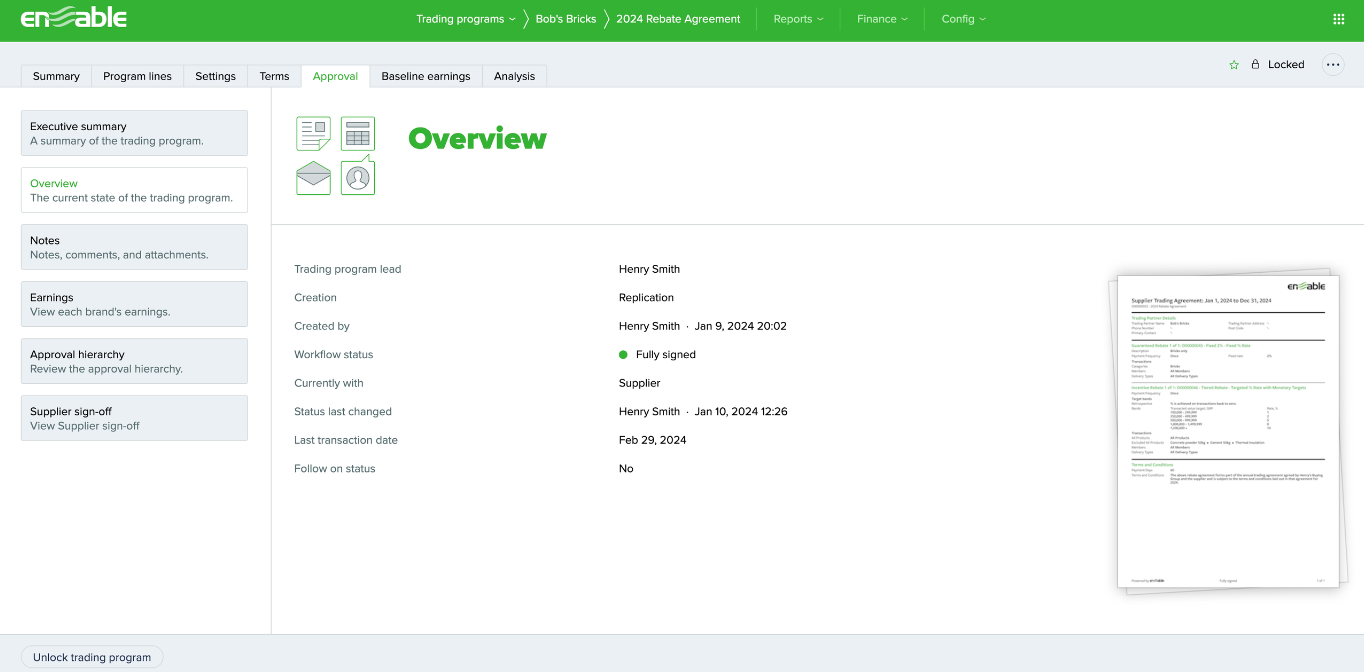Open the Config dropdown menu
The image size is (1364, 672).
coord(963,19)
